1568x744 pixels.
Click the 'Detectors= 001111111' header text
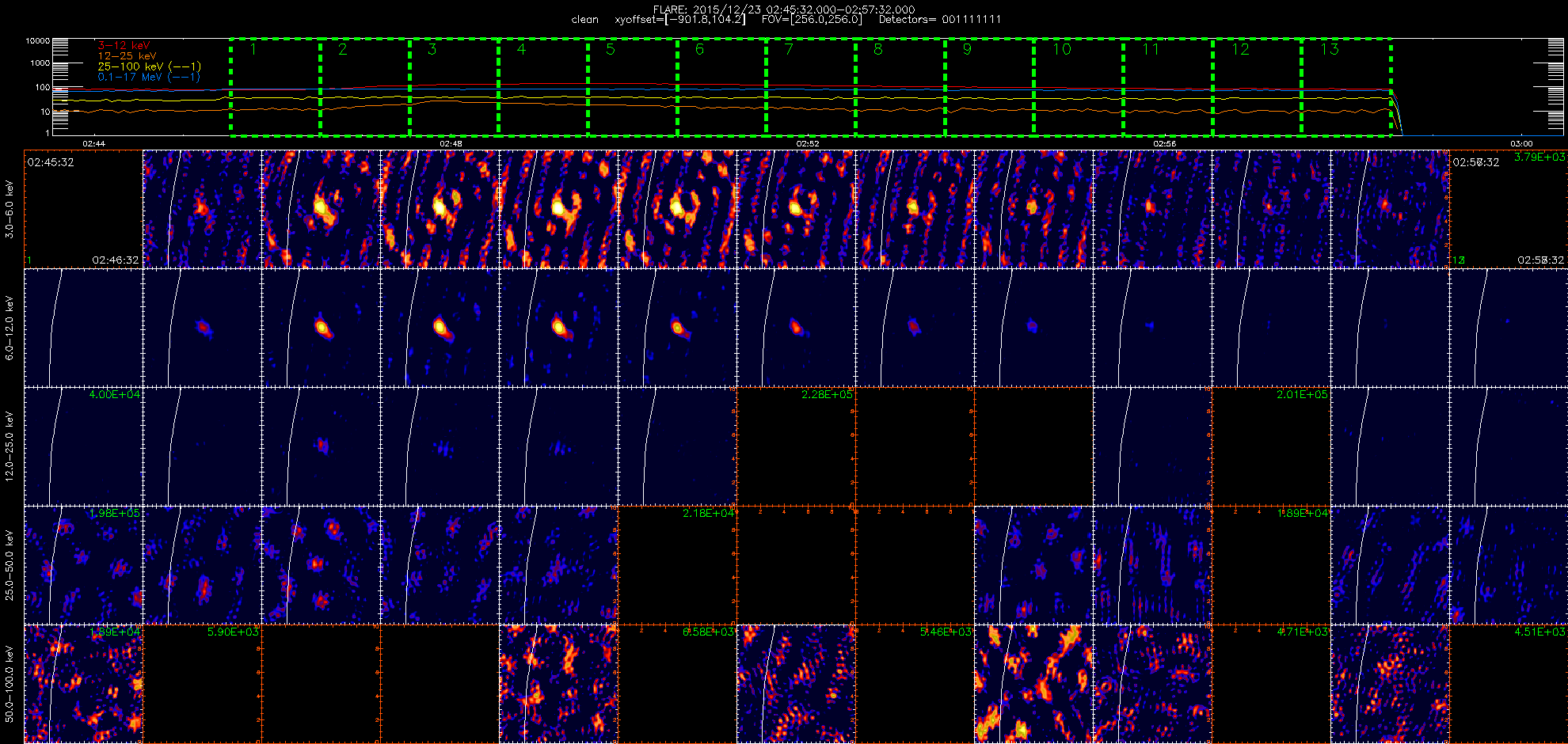[x=940, y=19]
